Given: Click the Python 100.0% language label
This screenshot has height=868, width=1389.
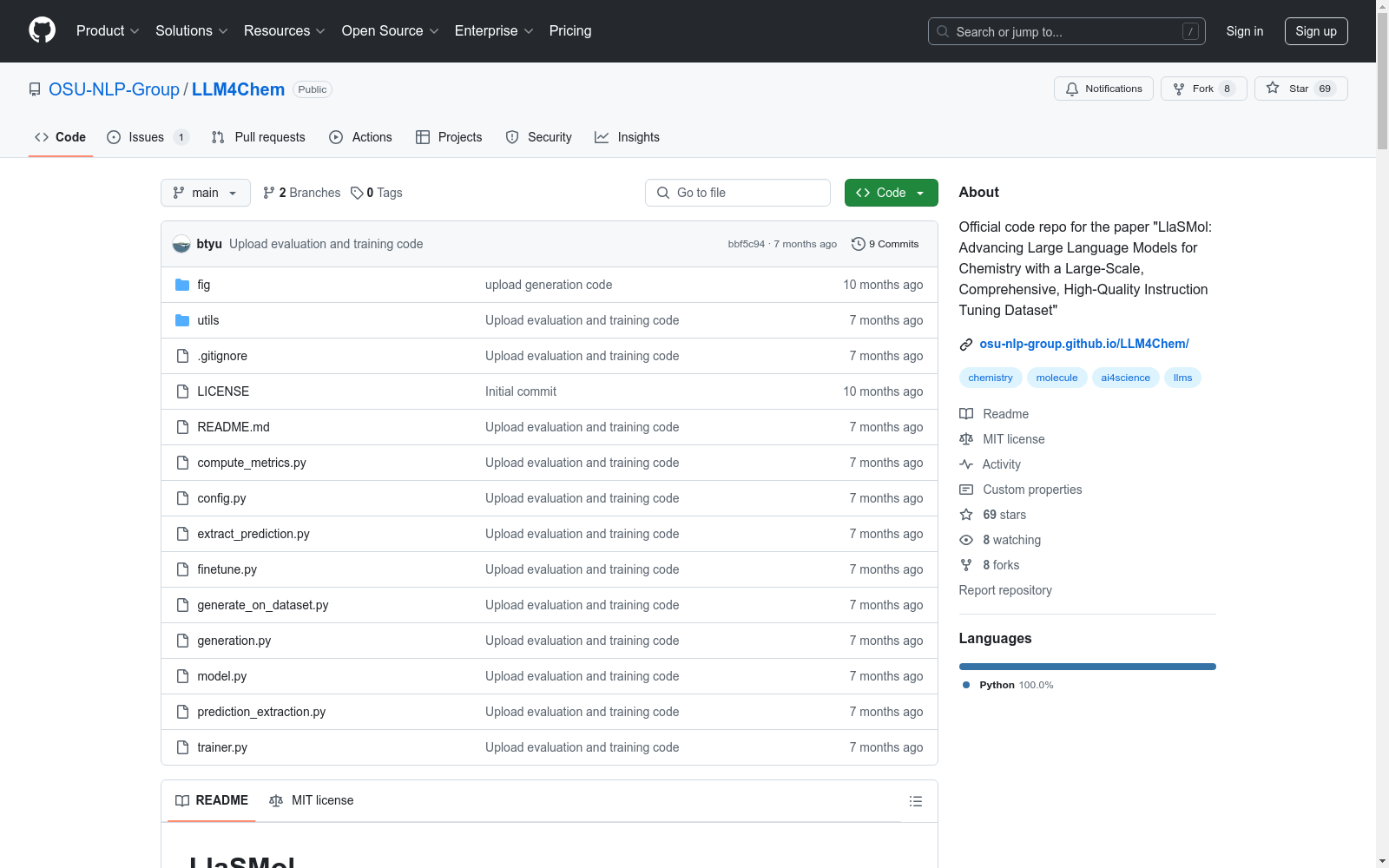Looking at the screenshot, I should [1008, 685].
